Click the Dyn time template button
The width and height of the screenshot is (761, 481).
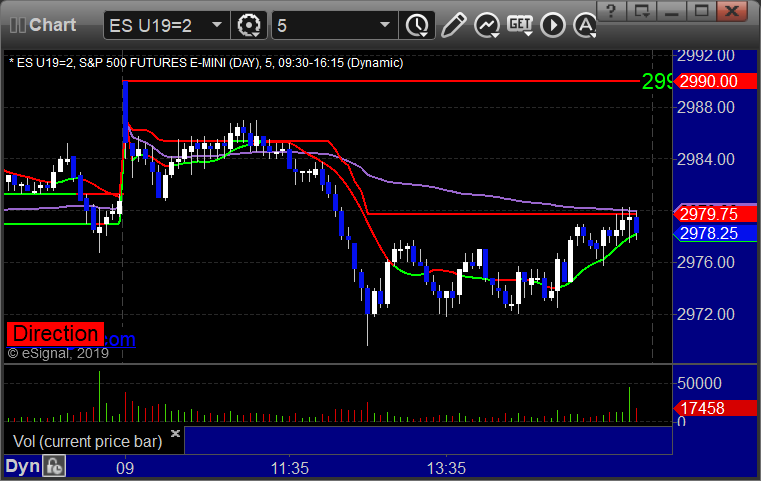pyautogui.click(x=22, y=466)
